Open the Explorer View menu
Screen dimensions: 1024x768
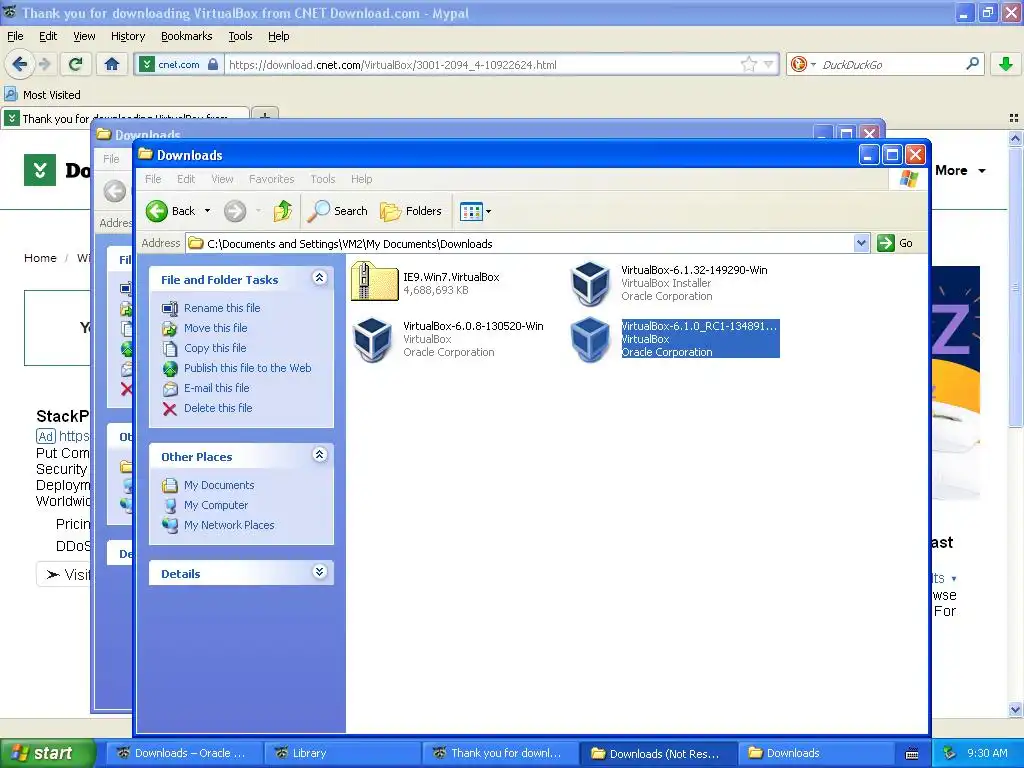[x=222, y=179]
